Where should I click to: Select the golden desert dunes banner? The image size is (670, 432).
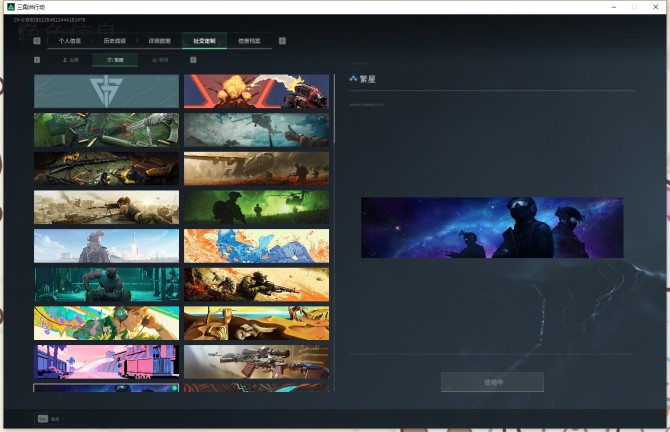[256, 323]
